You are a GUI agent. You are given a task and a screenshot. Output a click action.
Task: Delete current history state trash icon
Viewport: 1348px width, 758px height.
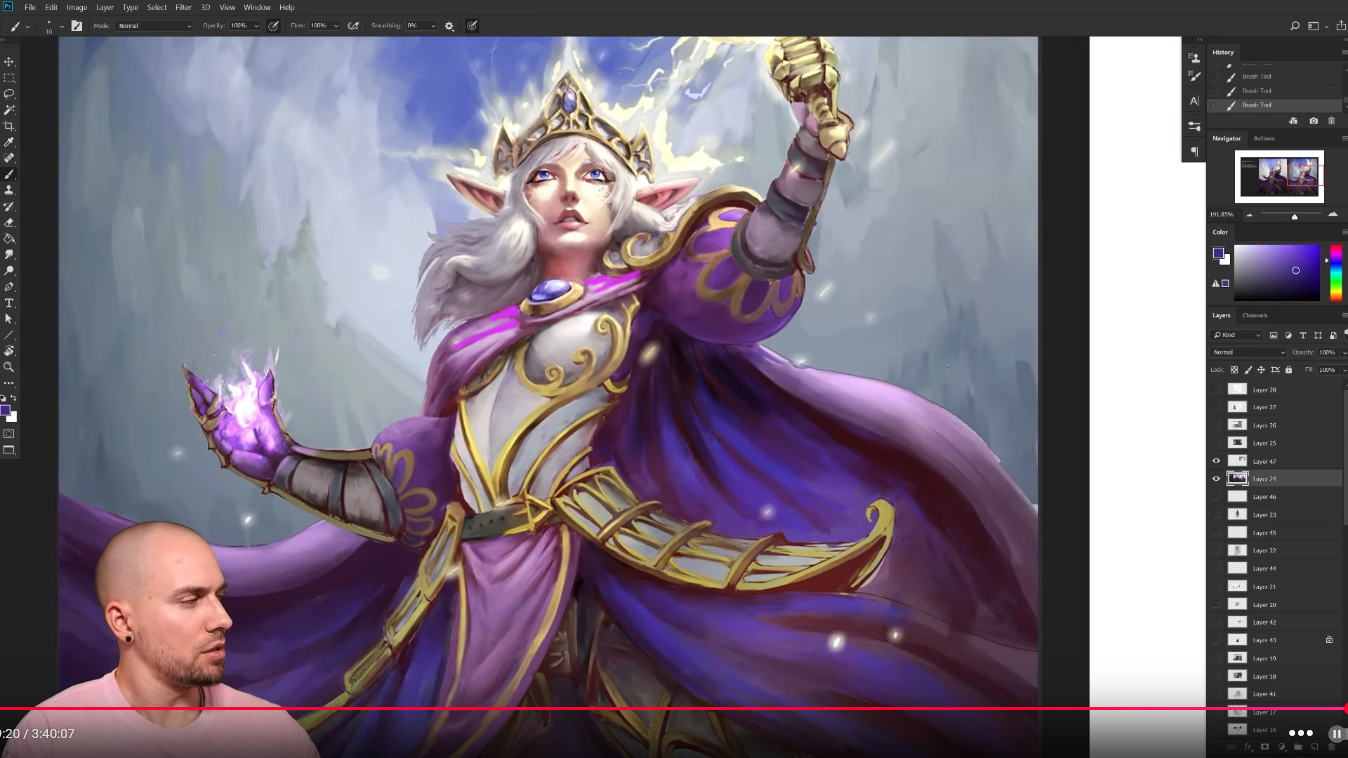pos(1331,121)
